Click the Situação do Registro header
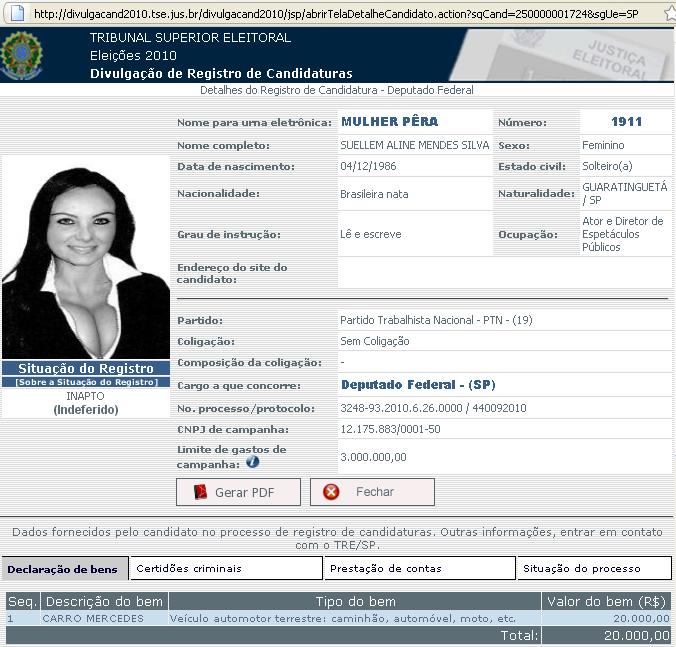Screen dimensions: 676x647 (86, 369)
